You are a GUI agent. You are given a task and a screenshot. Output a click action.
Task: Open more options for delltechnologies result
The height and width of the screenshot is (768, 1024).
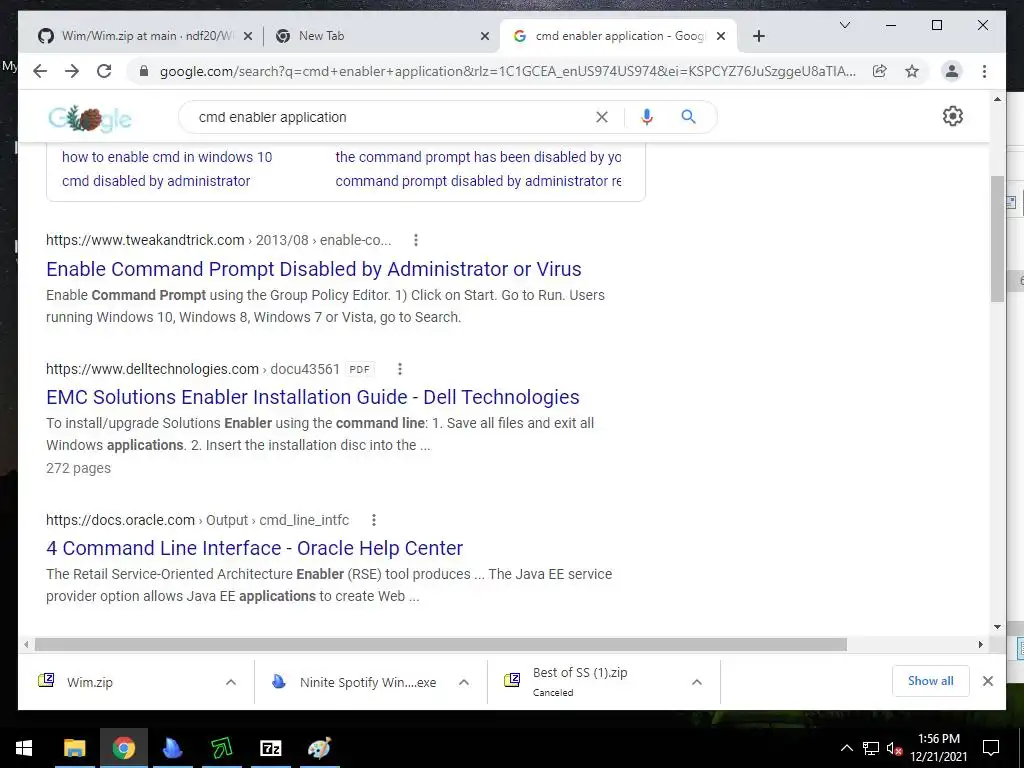[400, 369]
